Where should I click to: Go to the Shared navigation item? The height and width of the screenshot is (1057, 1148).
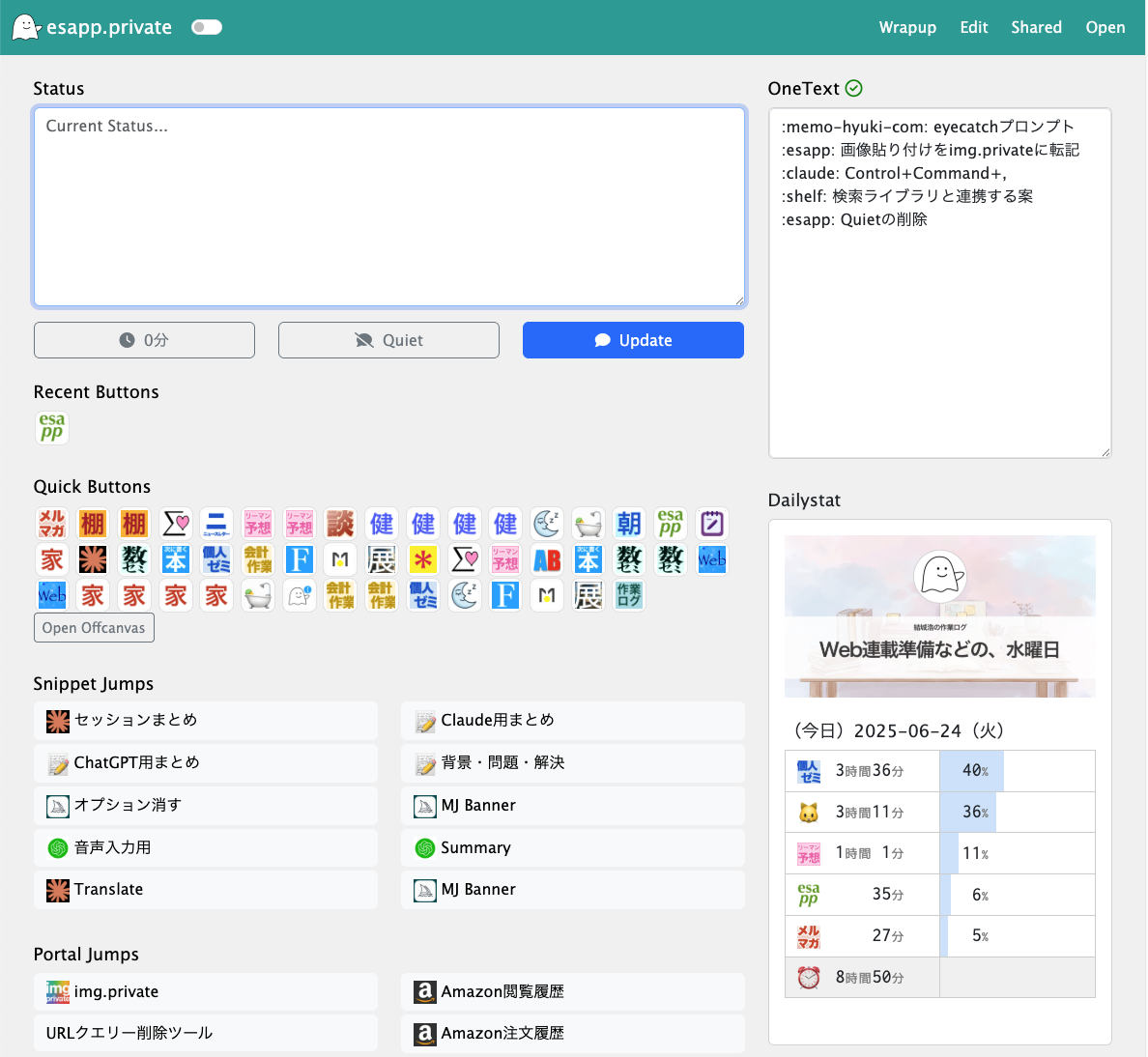point(1036,27)
